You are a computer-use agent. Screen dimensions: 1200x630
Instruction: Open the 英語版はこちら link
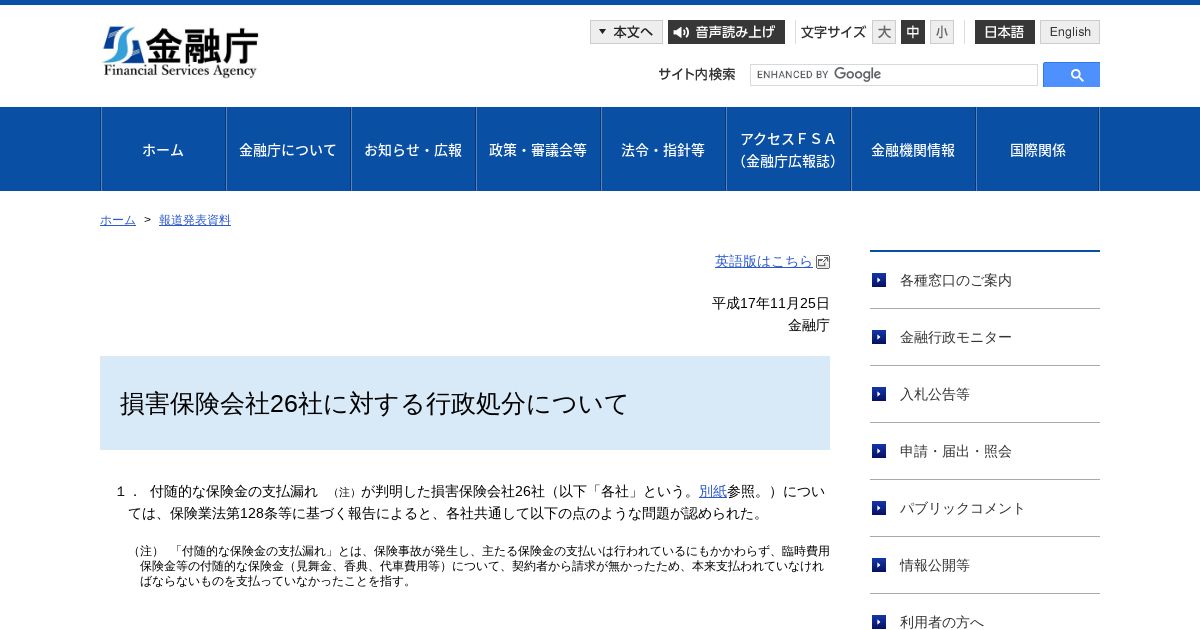pyautogui.click(x=764, y=261)
